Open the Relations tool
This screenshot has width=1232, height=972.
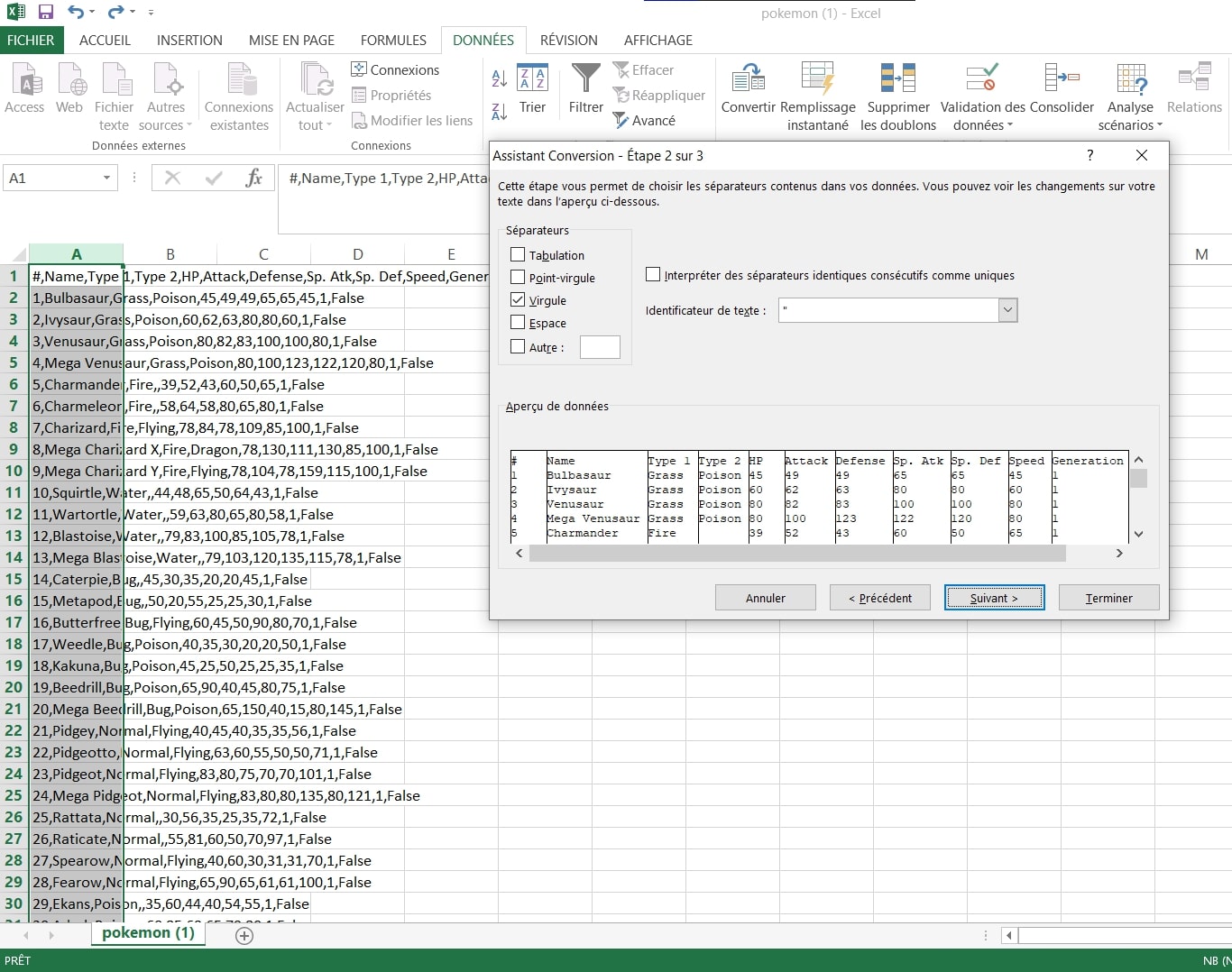pyautogui.click(x=1194, y=88)
